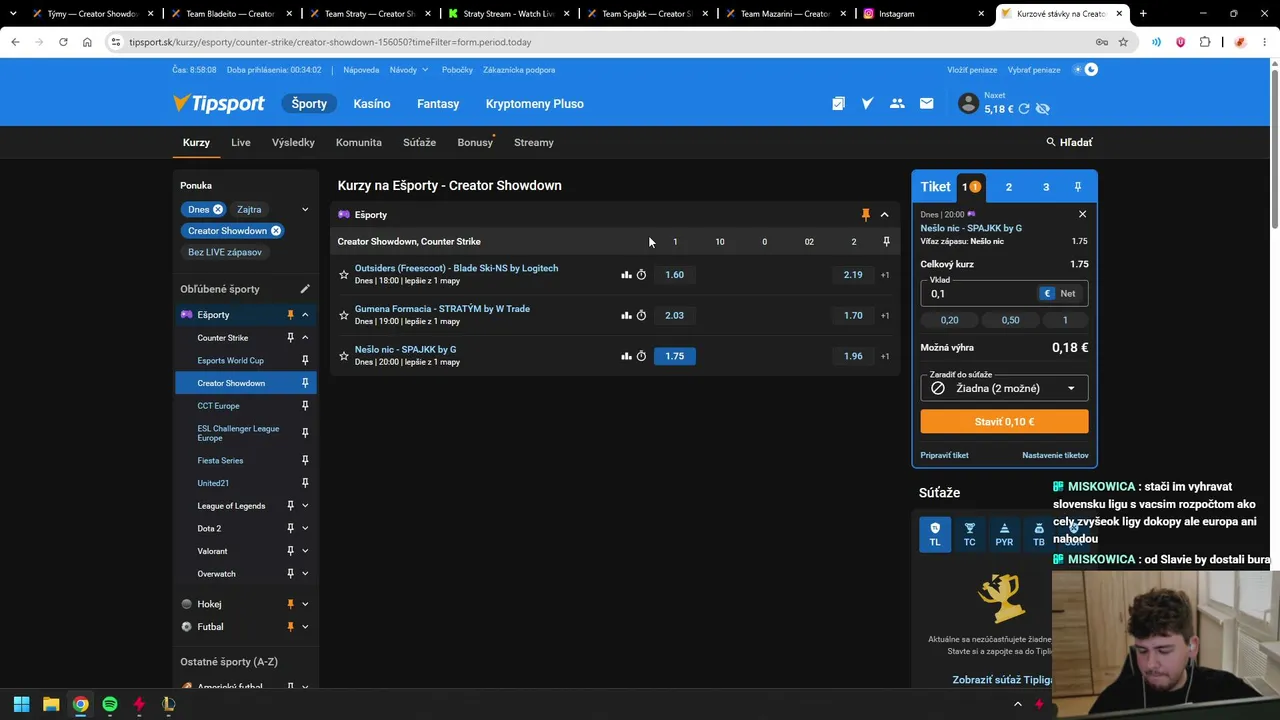
Task: Expand the Valorant leagues
Action: pyautogui.click(x=305, y=551)
